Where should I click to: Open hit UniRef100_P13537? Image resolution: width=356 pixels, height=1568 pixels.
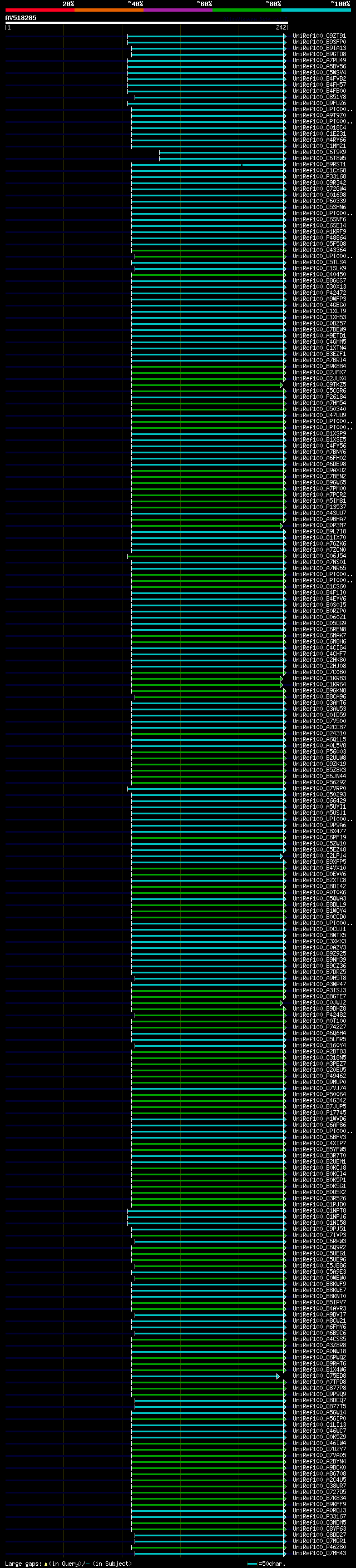pos(319,506)
